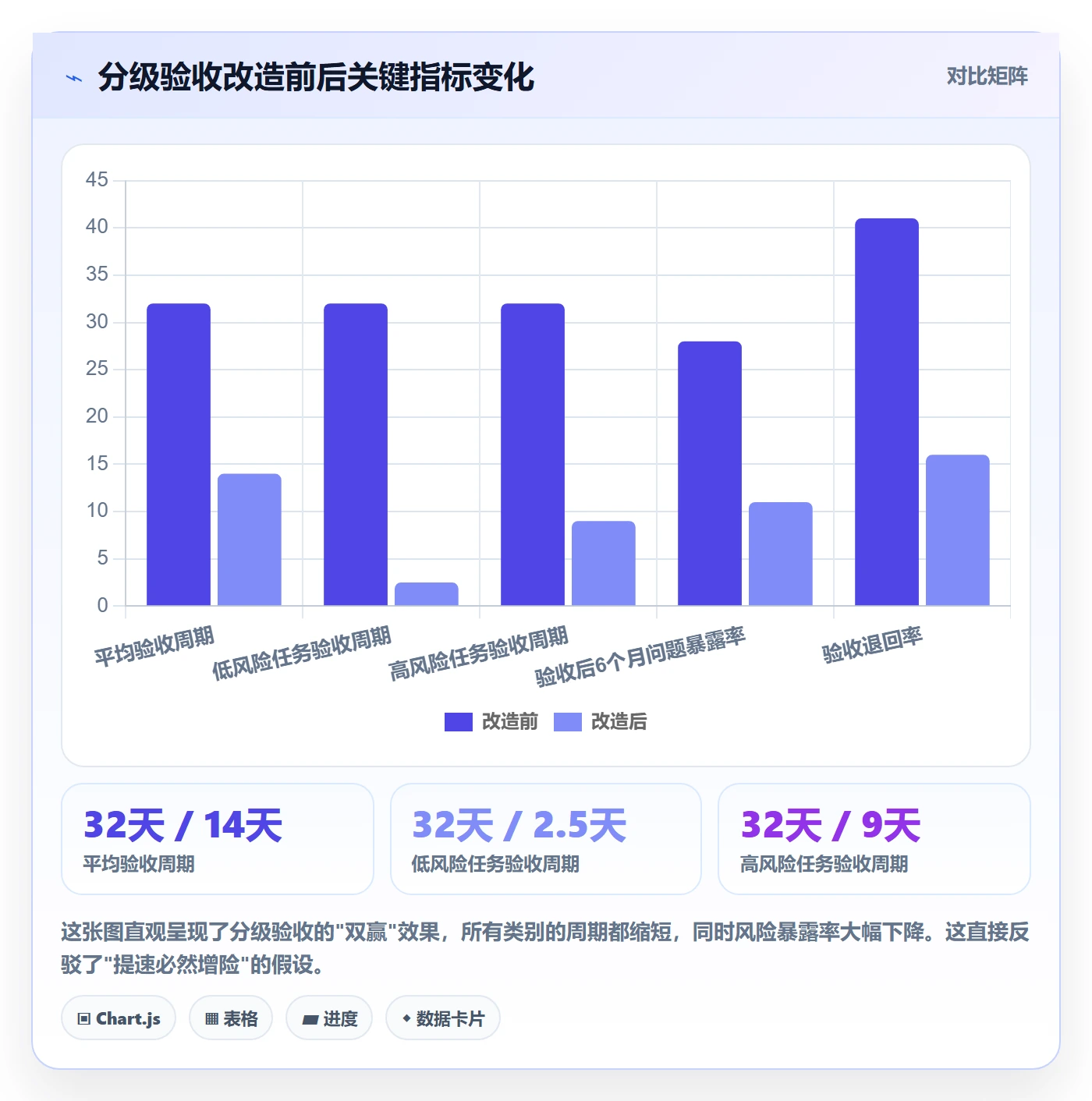Click the 平均验收周期 x-axis label
Viewport: 1092px width, 1101px height.
(154, 646)
